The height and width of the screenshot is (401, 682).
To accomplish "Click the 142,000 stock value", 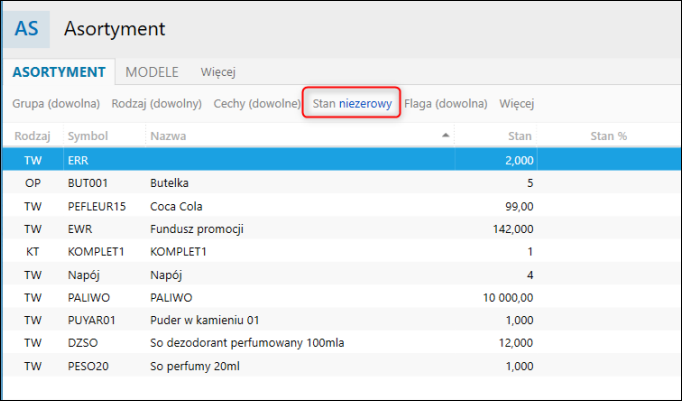I will [x=513, y=229].
